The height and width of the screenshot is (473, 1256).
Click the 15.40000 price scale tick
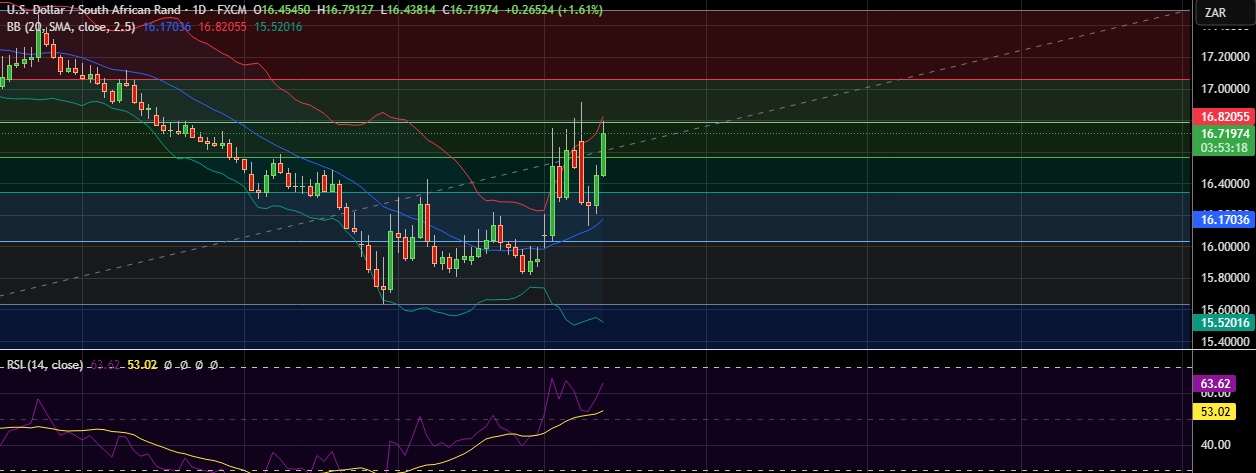tap(1225, 342)
